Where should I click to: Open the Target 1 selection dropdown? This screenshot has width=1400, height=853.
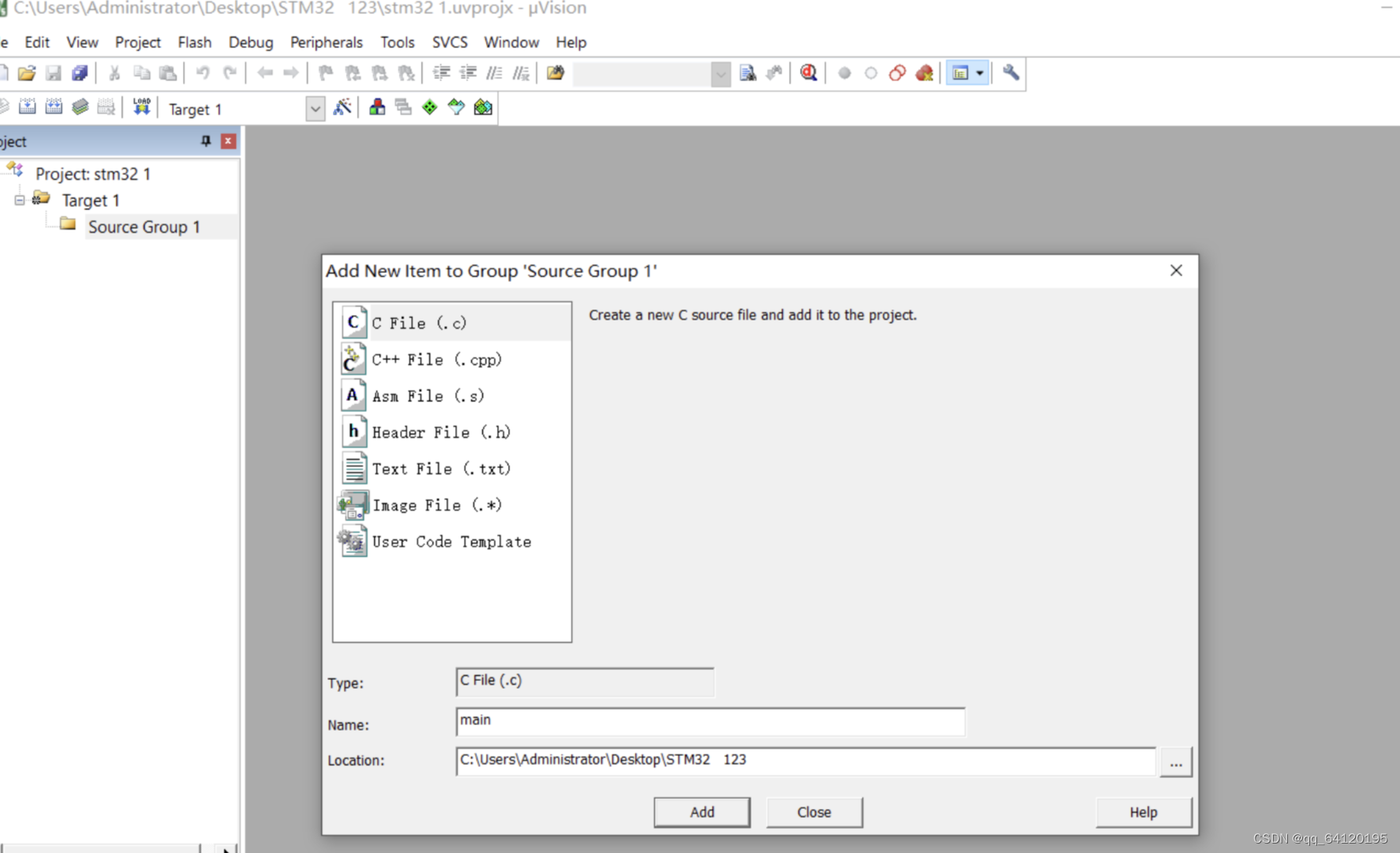(x=315, y=109)
